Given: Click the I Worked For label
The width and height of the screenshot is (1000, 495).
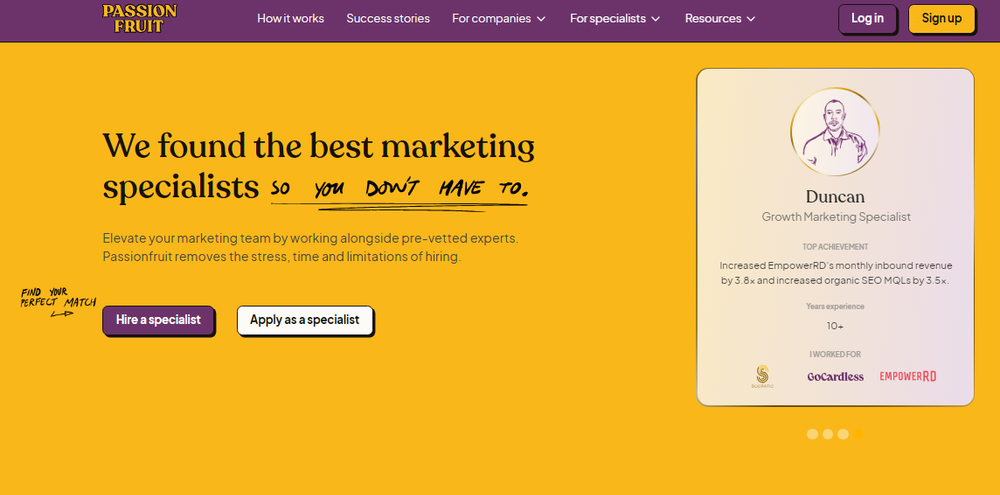Looking at the screenshot, I should [x=835, y=354].
